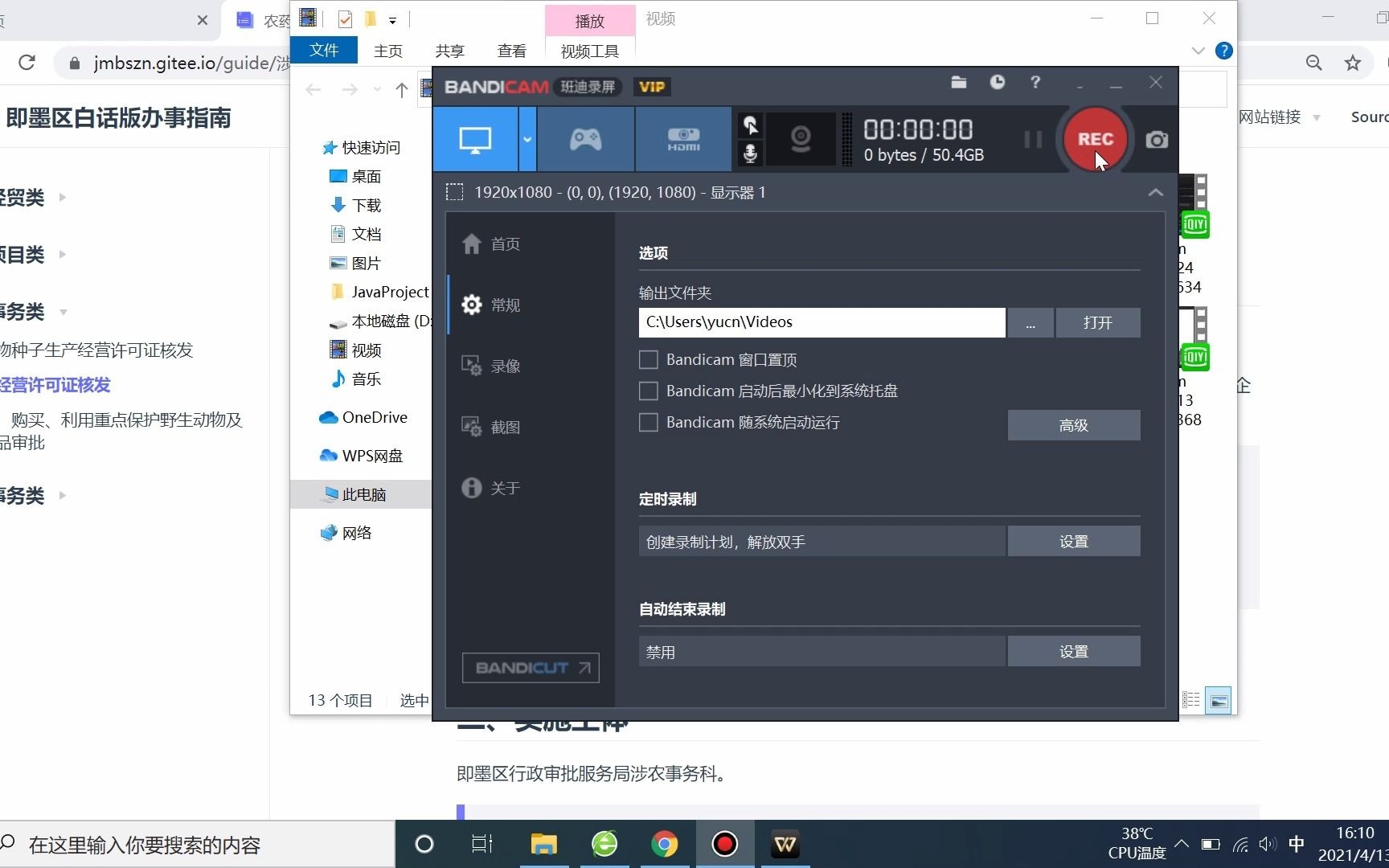
Task: Open WPS Office from the taskbar
Action: [785, 844]
